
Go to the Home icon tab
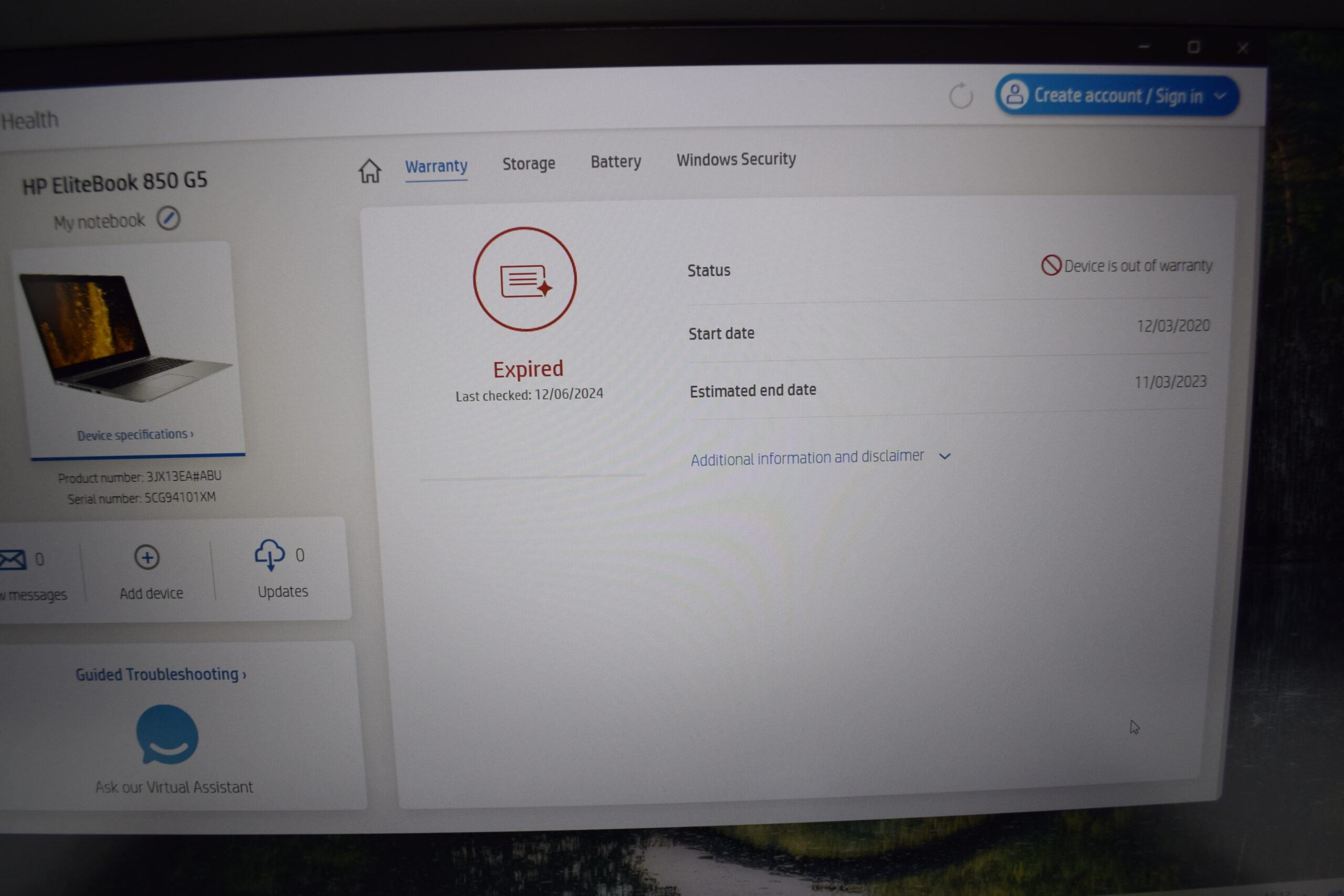click(370, 170)
